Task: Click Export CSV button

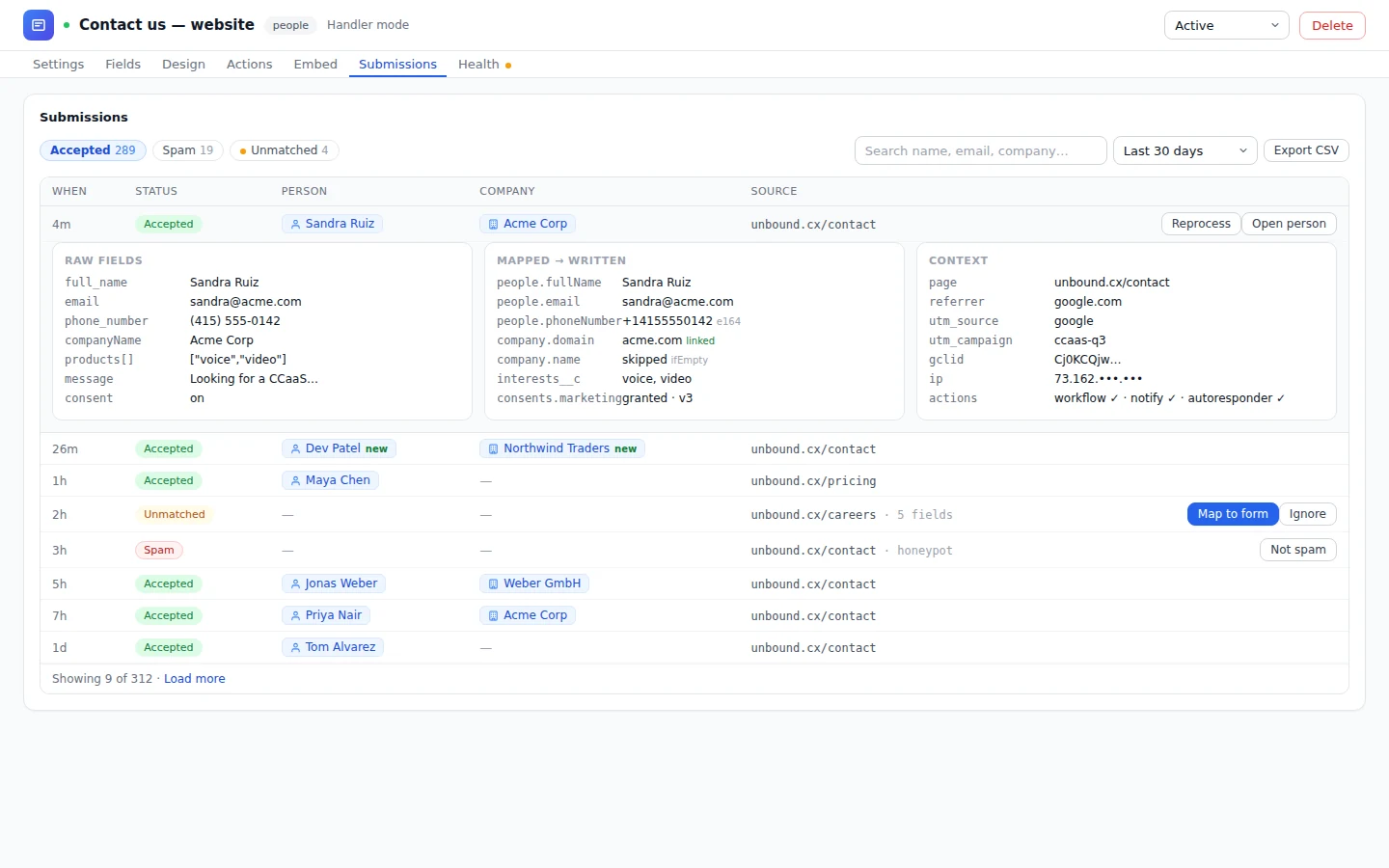Action: coord(1306,150)
